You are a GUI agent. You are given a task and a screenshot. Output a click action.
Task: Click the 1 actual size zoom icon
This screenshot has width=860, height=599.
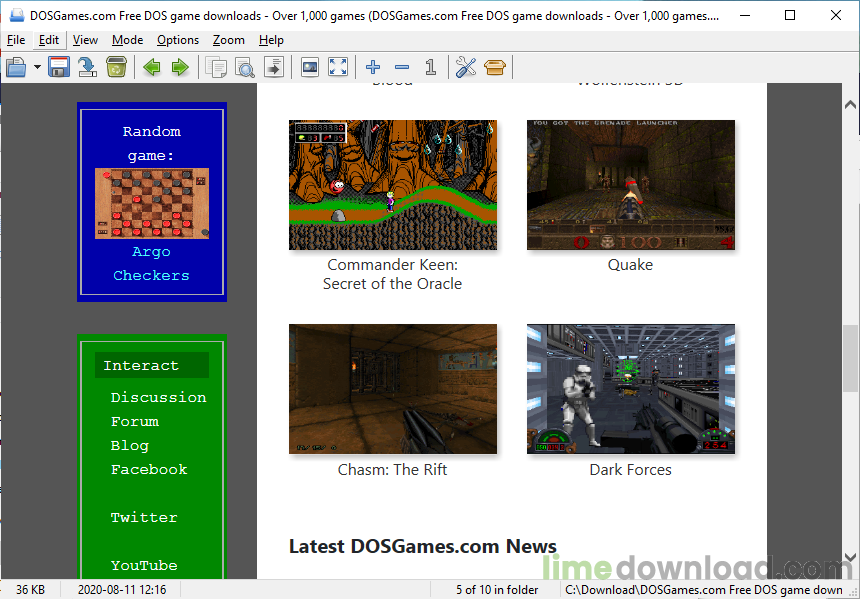click(431, 67)
